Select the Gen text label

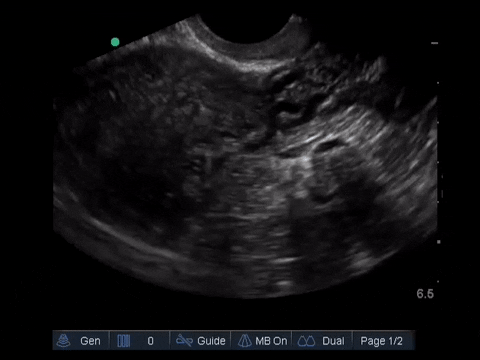tap(90, 341)
